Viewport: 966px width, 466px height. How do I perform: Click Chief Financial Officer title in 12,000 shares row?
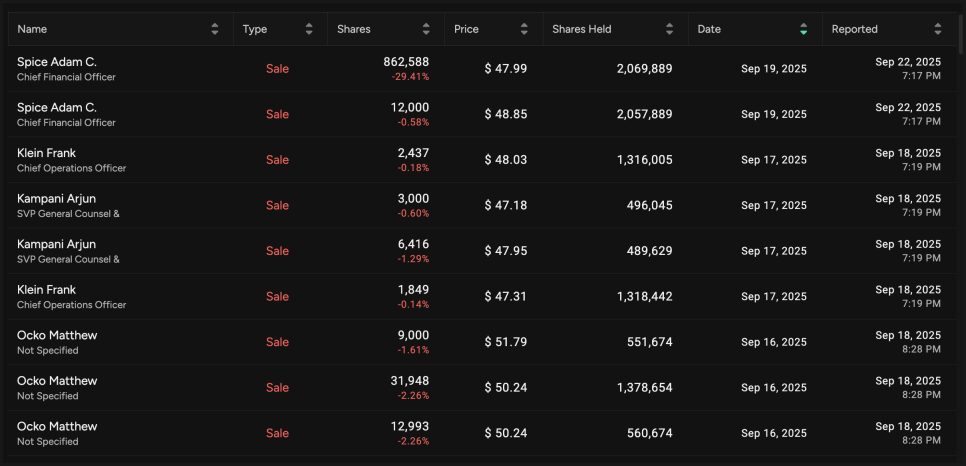[x=66, y=123]
